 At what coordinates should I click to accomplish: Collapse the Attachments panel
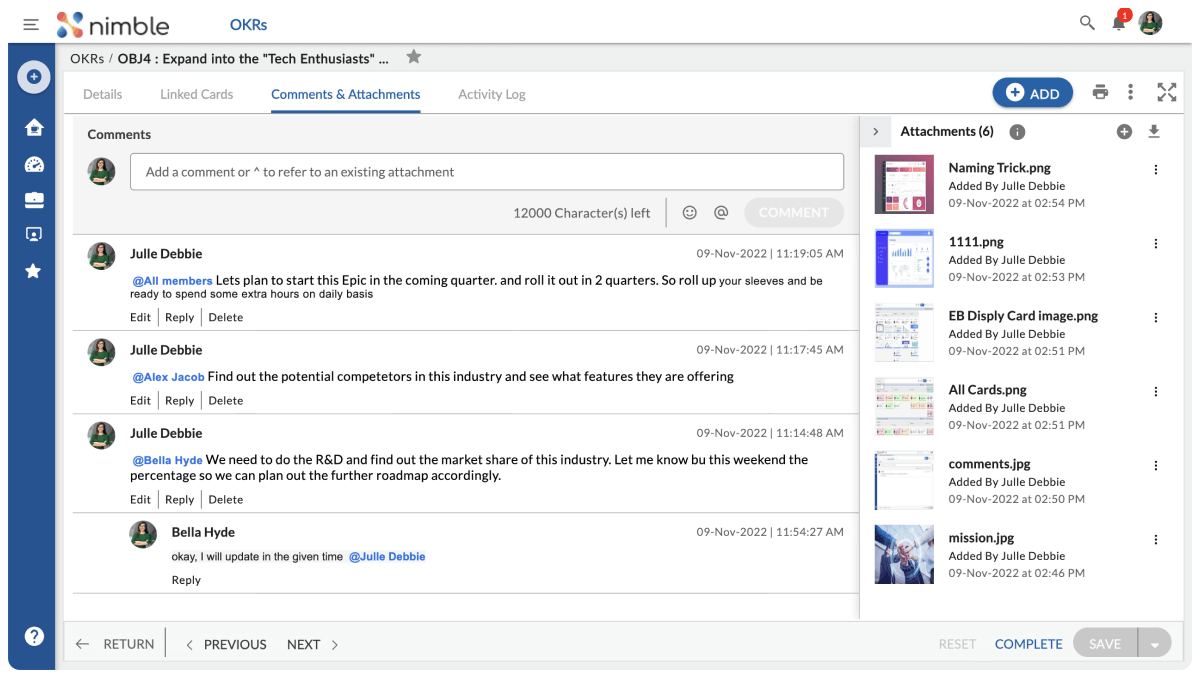tap(875, 131)
